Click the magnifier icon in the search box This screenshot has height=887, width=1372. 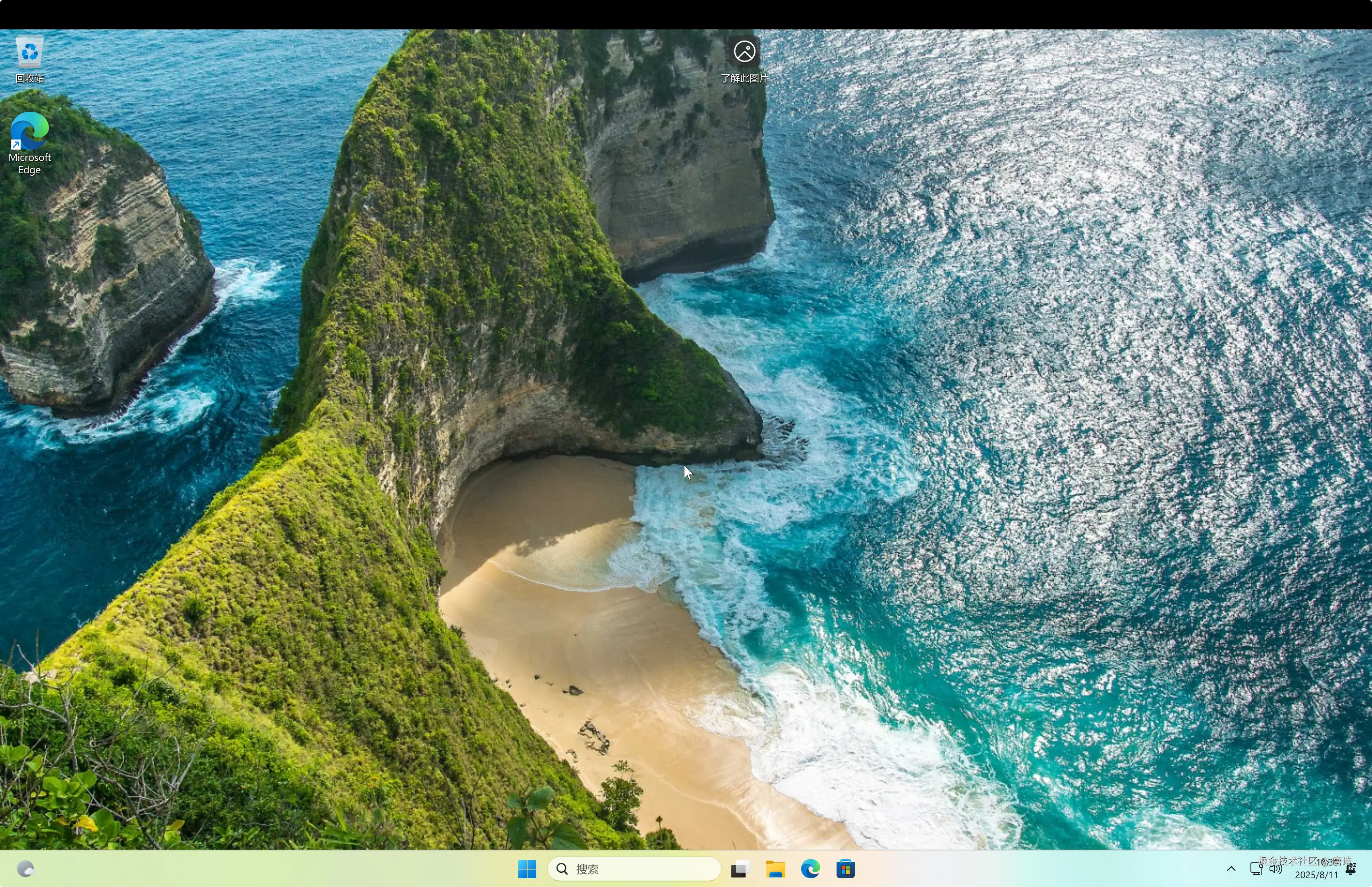(x=562, y=869)
